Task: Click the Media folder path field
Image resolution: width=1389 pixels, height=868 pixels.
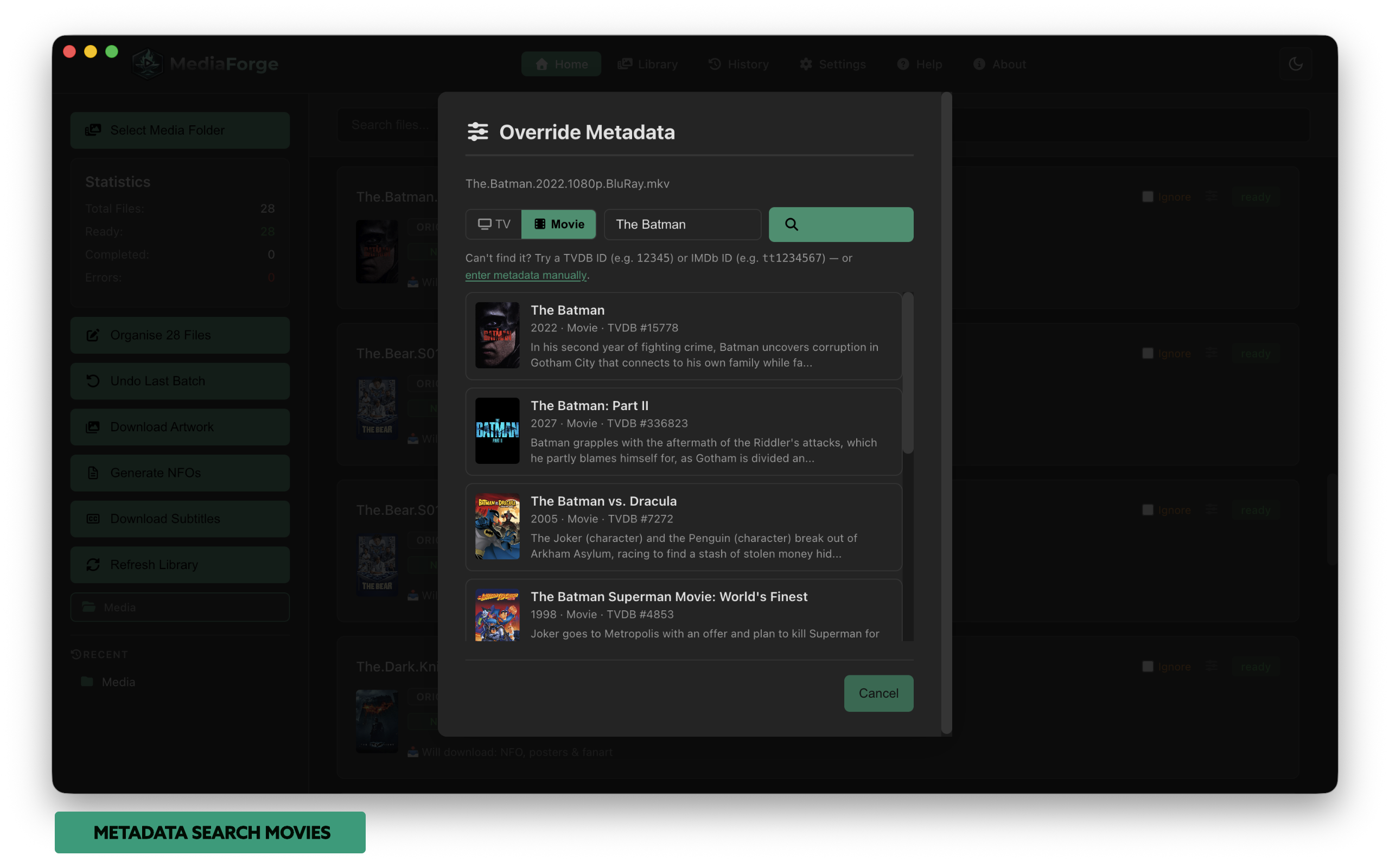Action: [x=180, y=608]
